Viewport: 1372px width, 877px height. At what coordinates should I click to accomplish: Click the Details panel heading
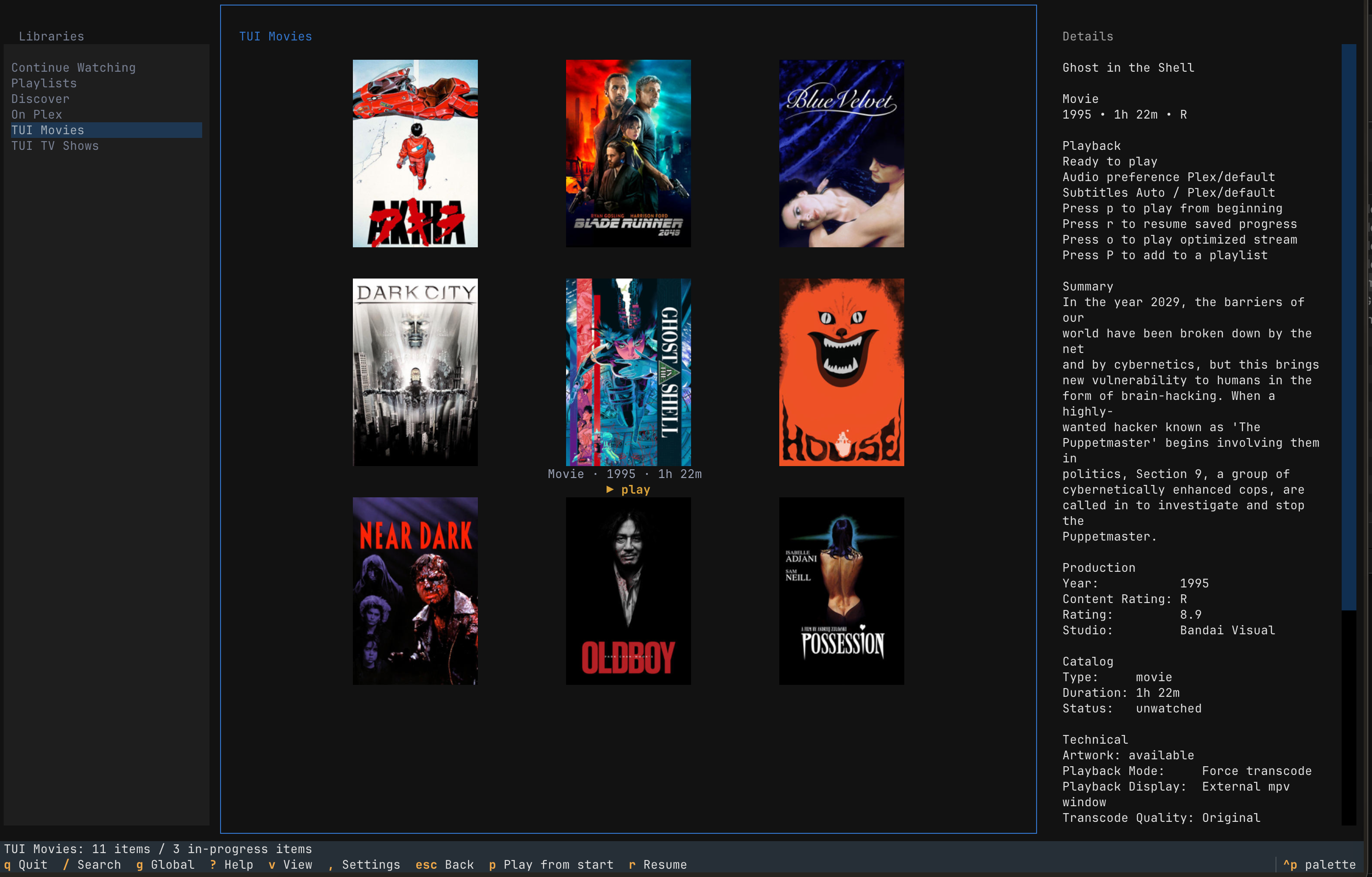click(x=1088, y=36)
